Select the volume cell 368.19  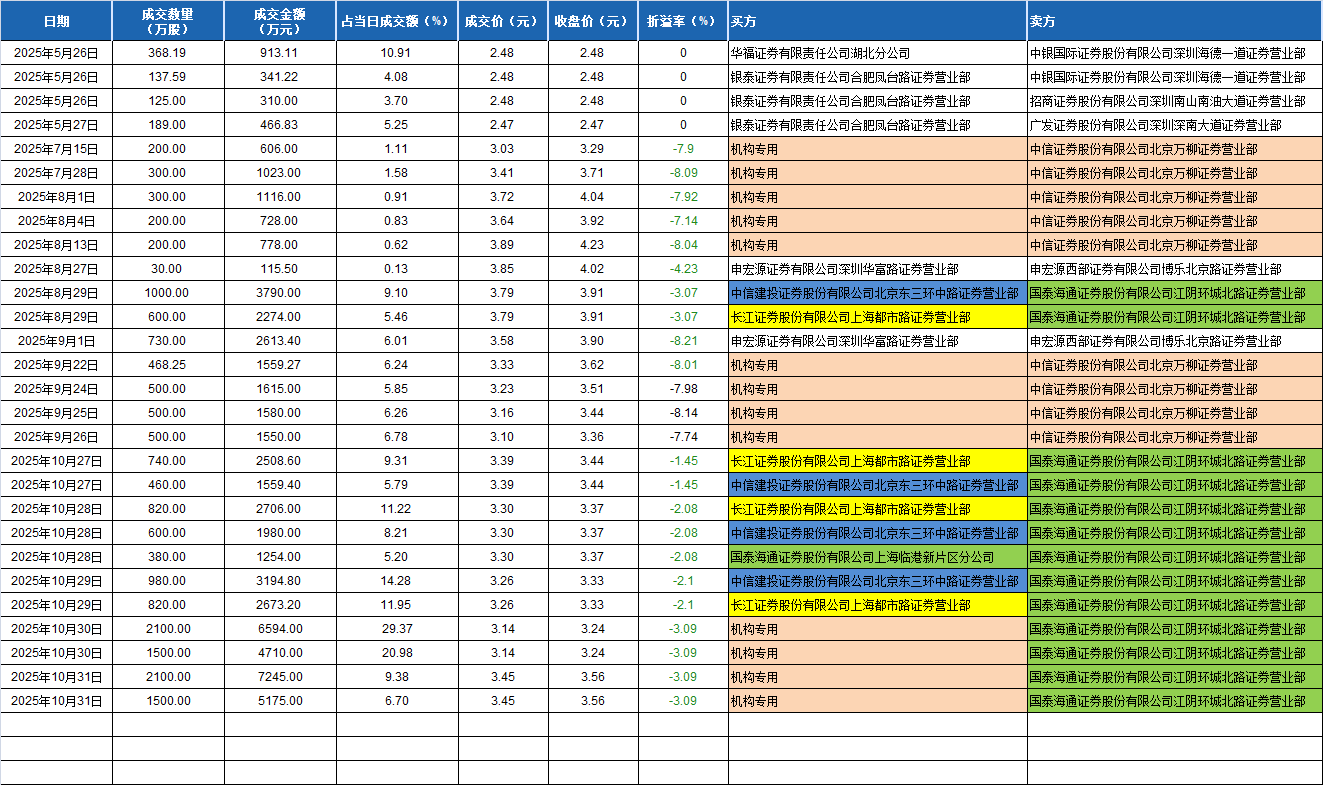click(x=168, y=53)
